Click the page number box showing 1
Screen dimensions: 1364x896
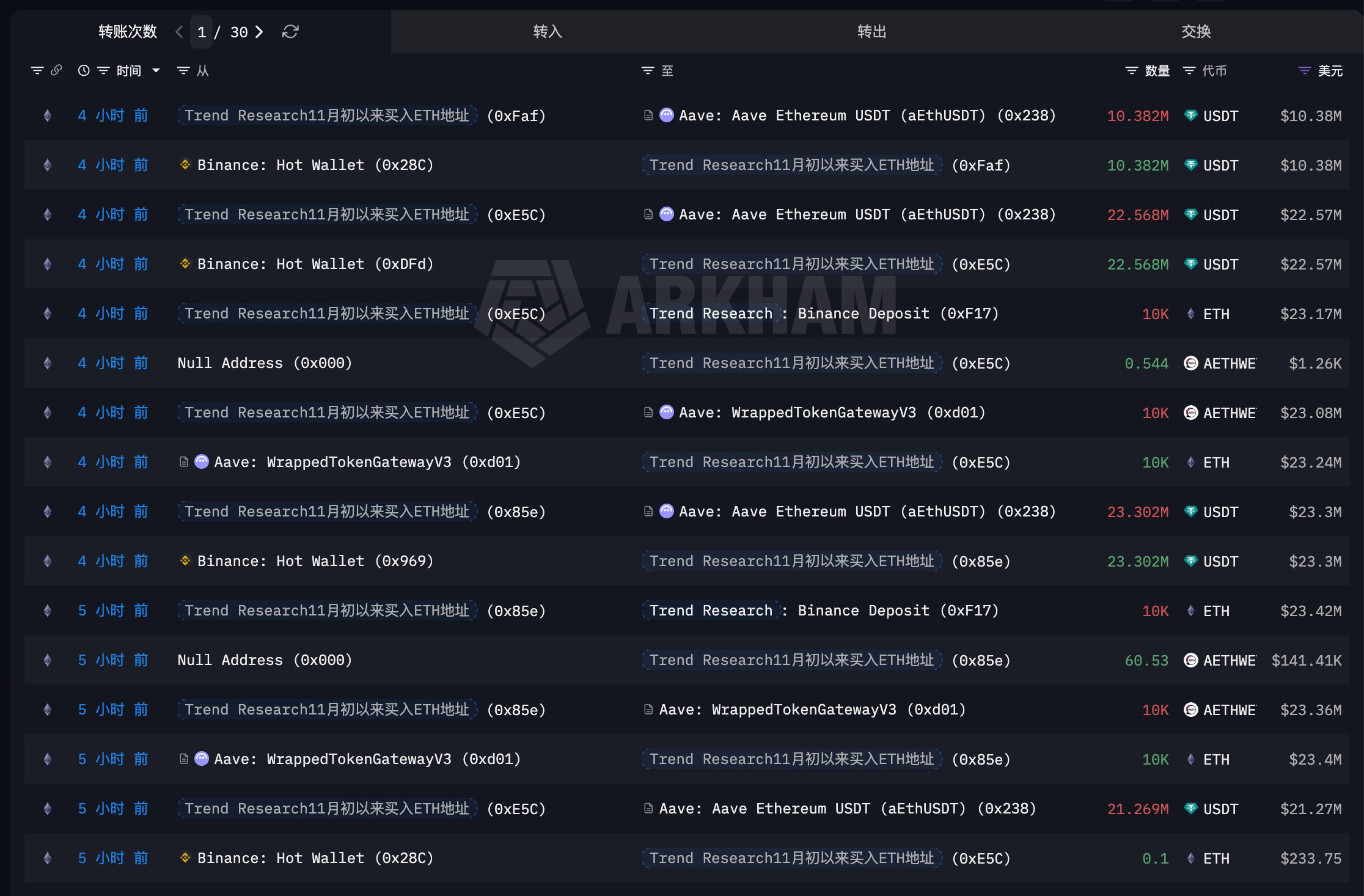202,32
